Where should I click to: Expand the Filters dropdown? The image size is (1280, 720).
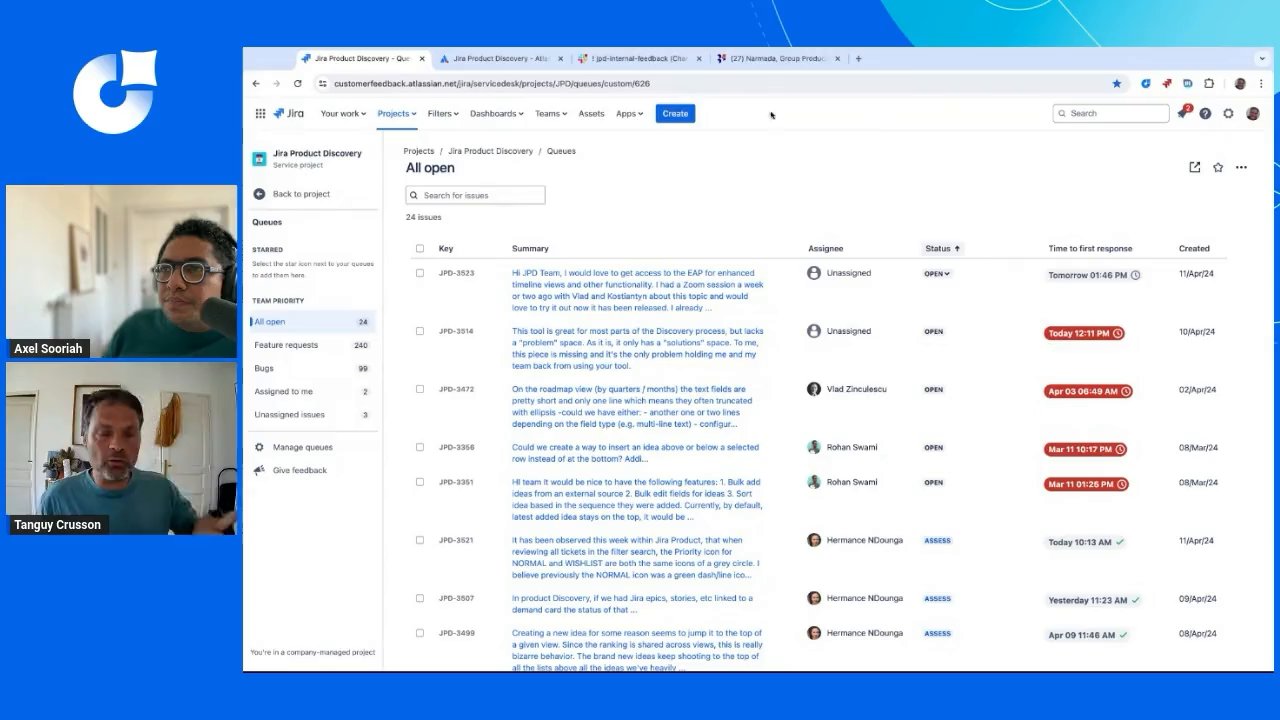pyautogui.click(x=443, y=113)
